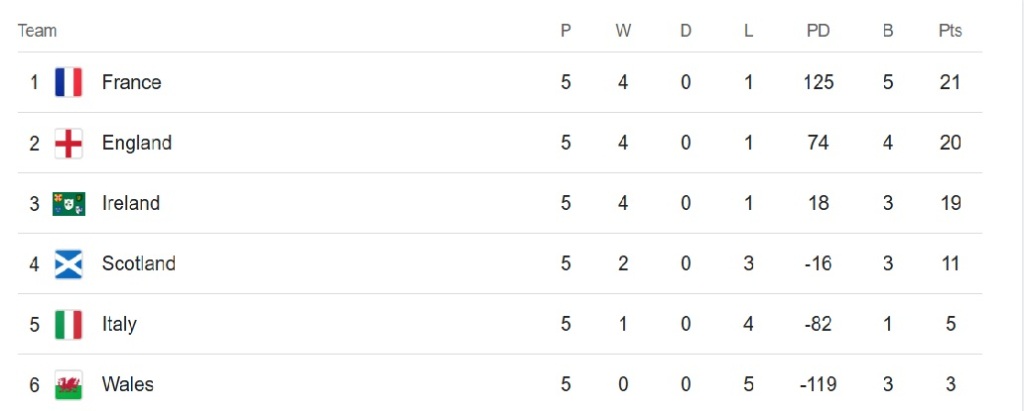
Task: Open the France team link
Action: click(131, 82)
